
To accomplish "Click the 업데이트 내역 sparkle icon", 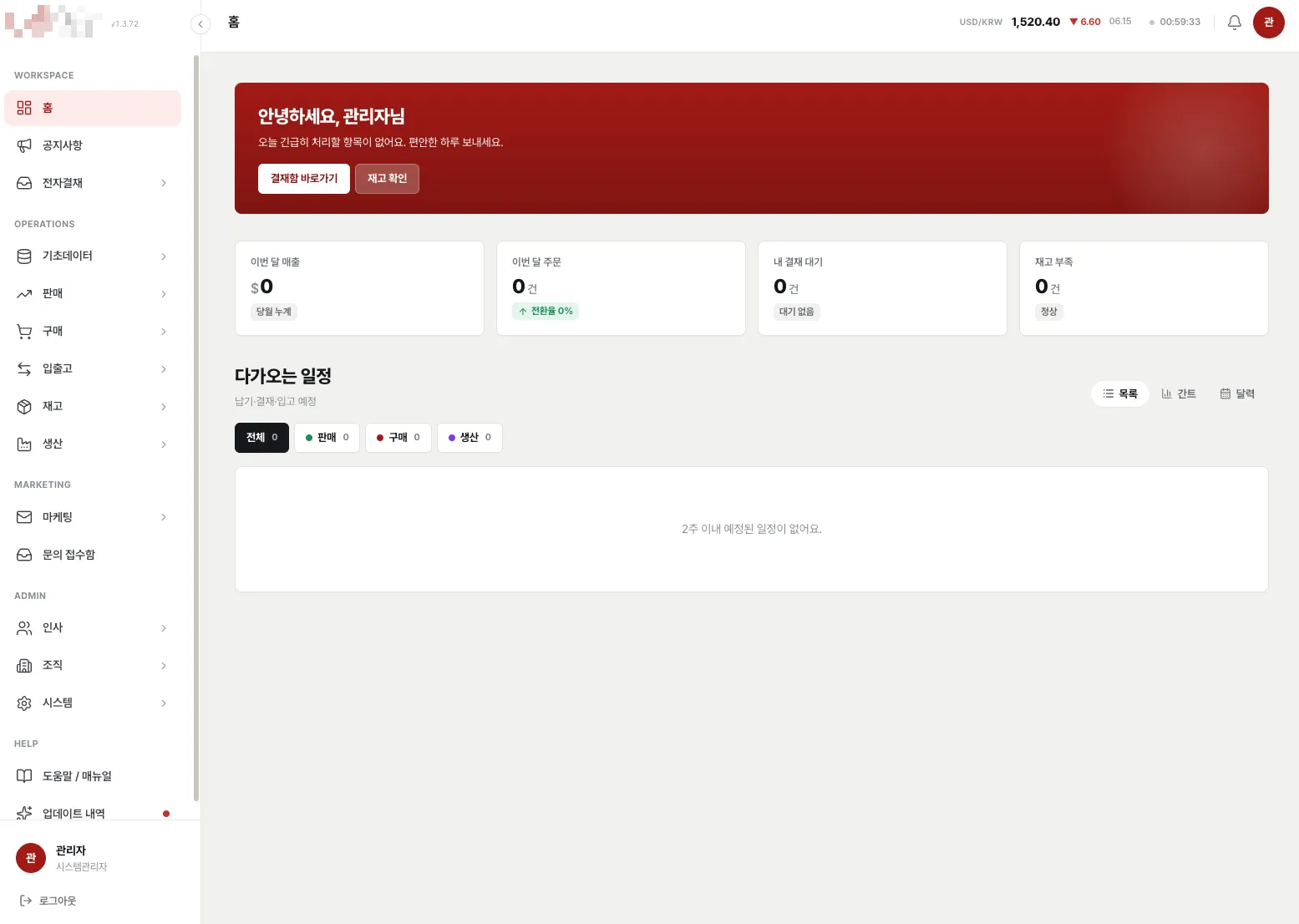I will click(x=24, y=813).
